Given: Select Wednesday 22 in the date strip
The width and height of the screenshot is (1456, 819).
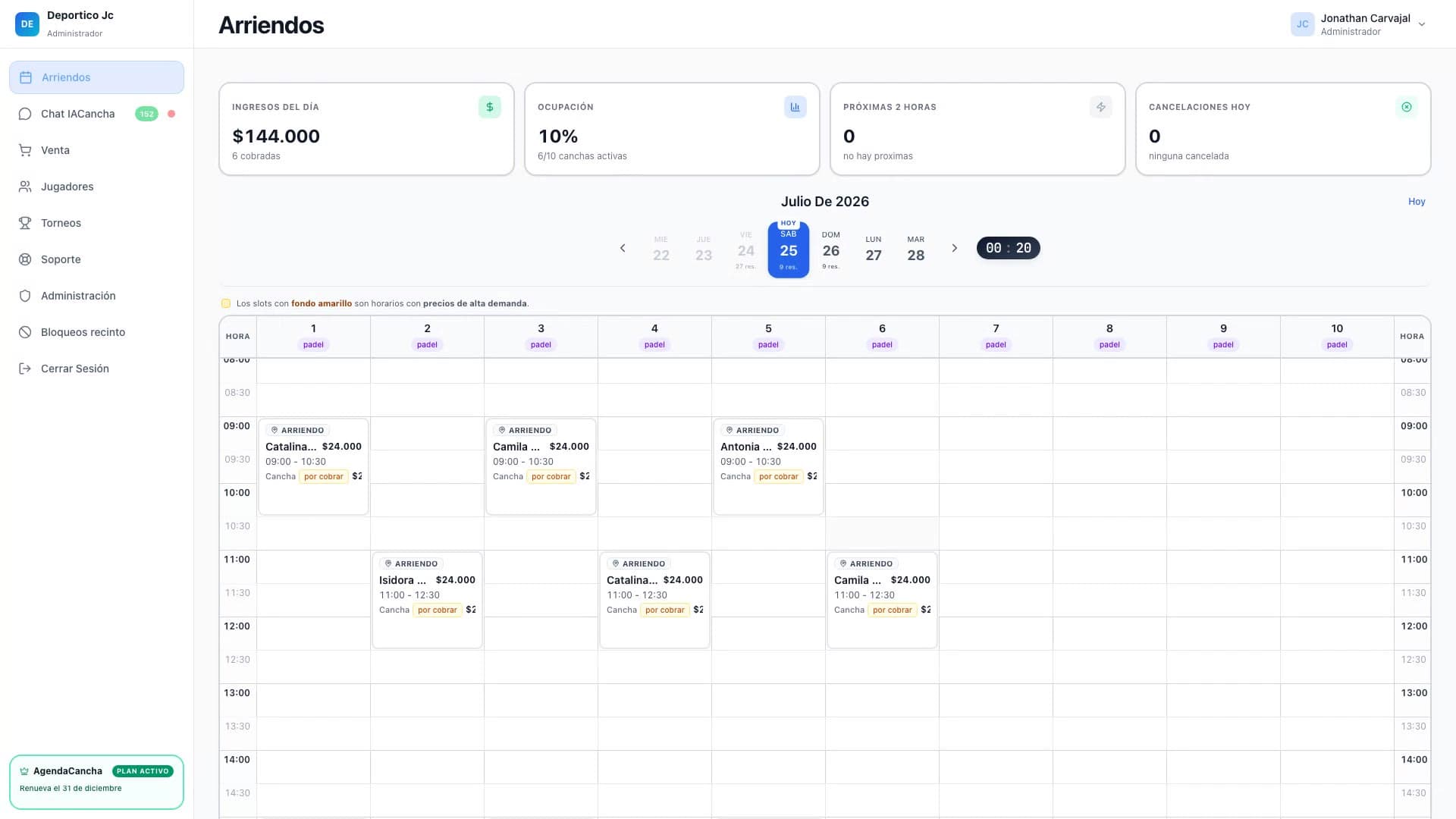Looking at the screenshot, I should pyautogui.click(x=661, y=249).
